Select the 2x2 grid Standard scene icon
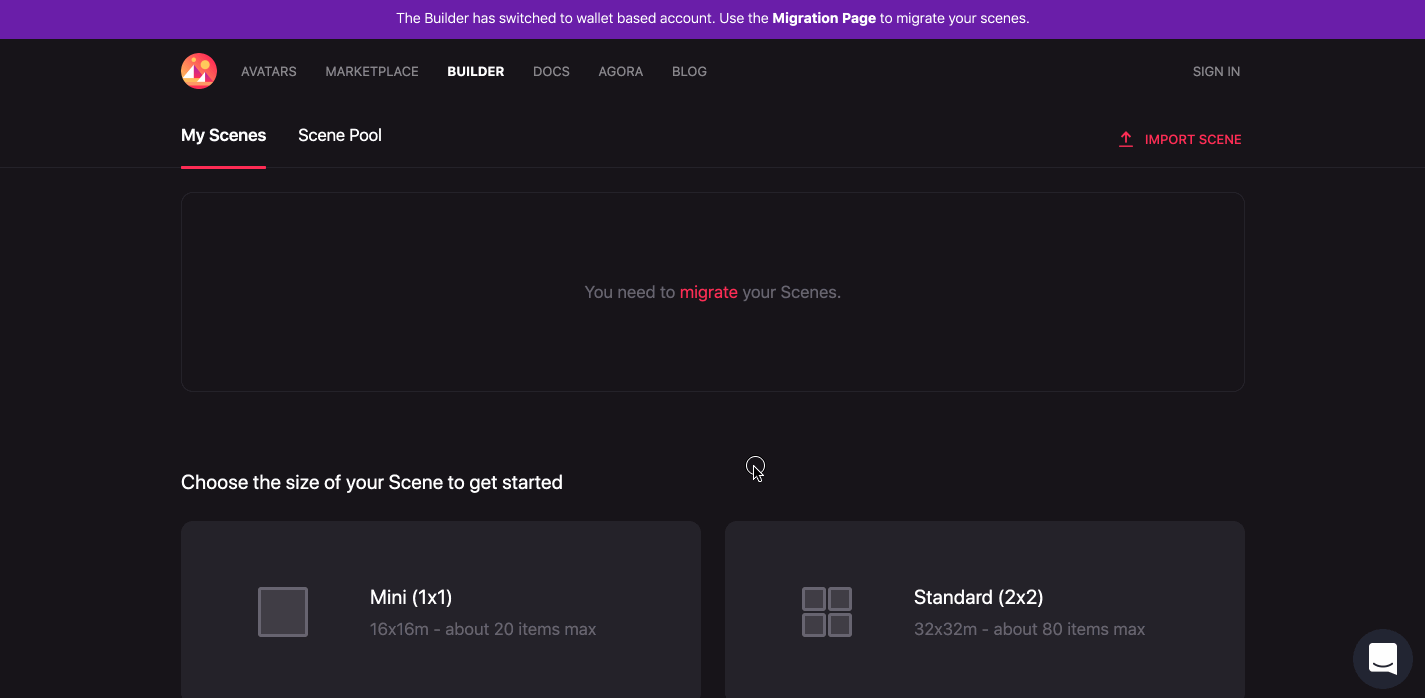 827,611
